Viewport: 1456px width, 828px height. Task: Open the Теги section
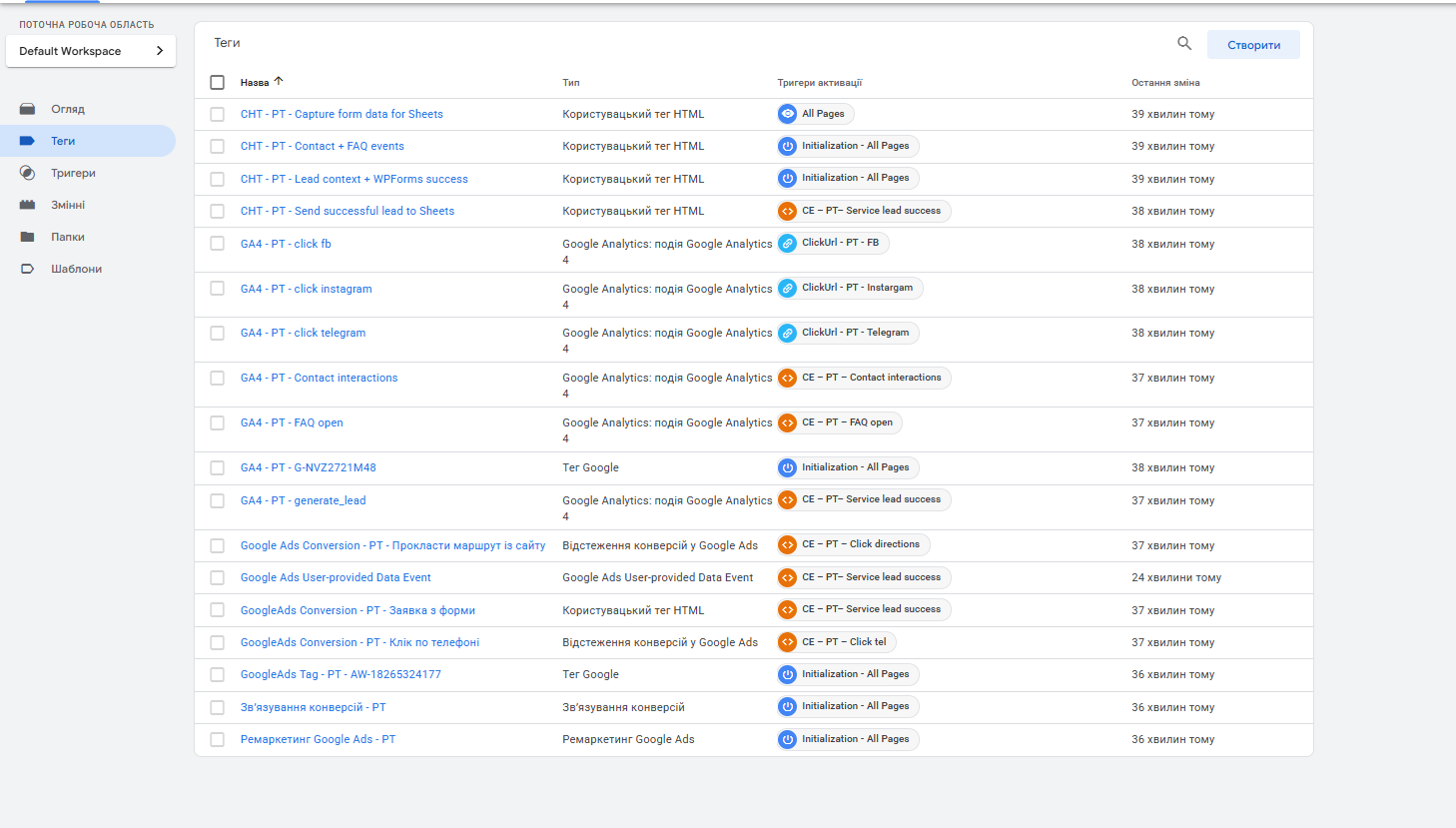(x=88, y=141)
